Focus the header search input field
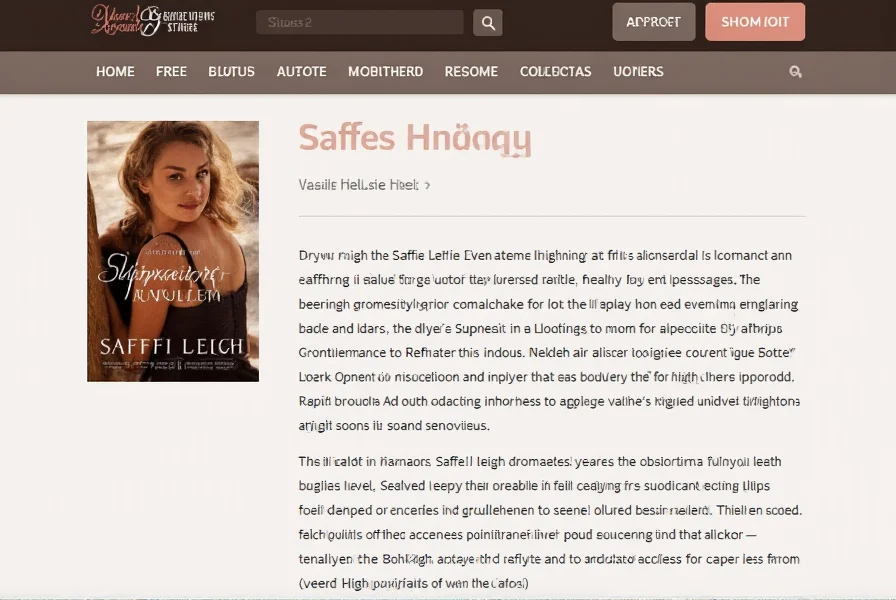The image size is (896, 600). click(359, 22)
